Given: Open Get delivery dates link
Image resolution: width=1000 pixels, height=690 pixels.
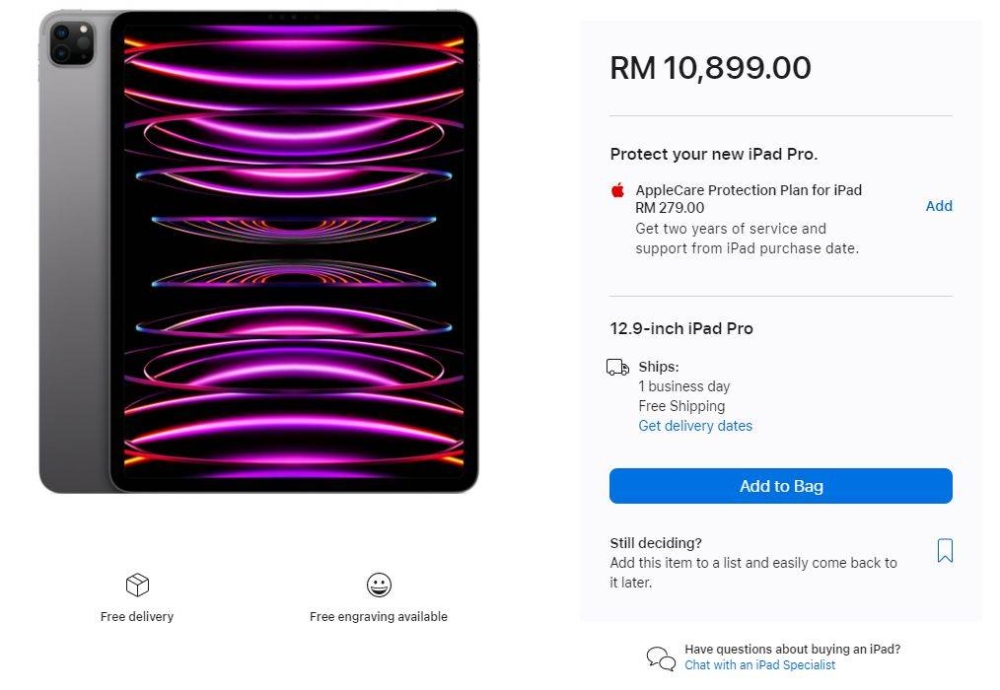Looking at the screenshot, I should (695, 426).
